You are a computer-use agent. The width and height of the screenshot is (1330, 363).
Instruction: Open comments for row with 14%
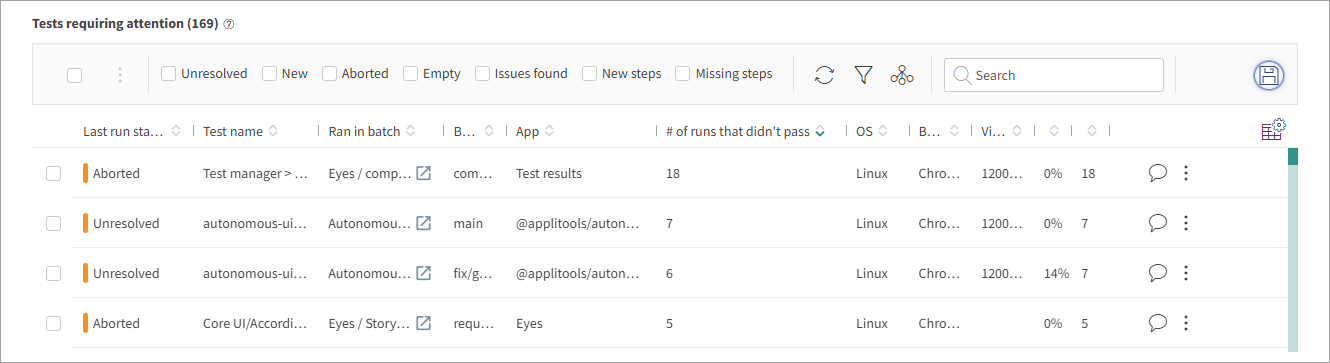click(1158, 273)
